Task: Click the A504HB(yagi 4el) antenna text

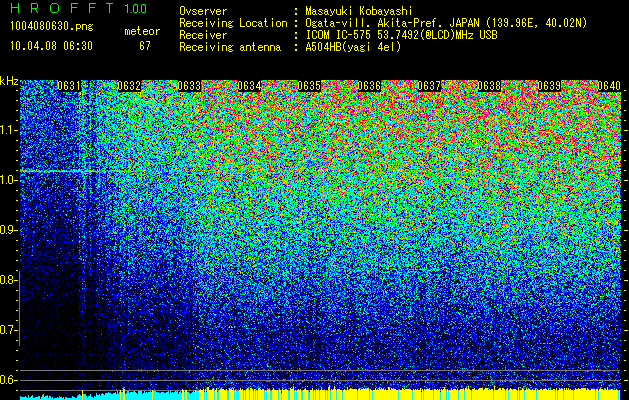Action: 353,47
